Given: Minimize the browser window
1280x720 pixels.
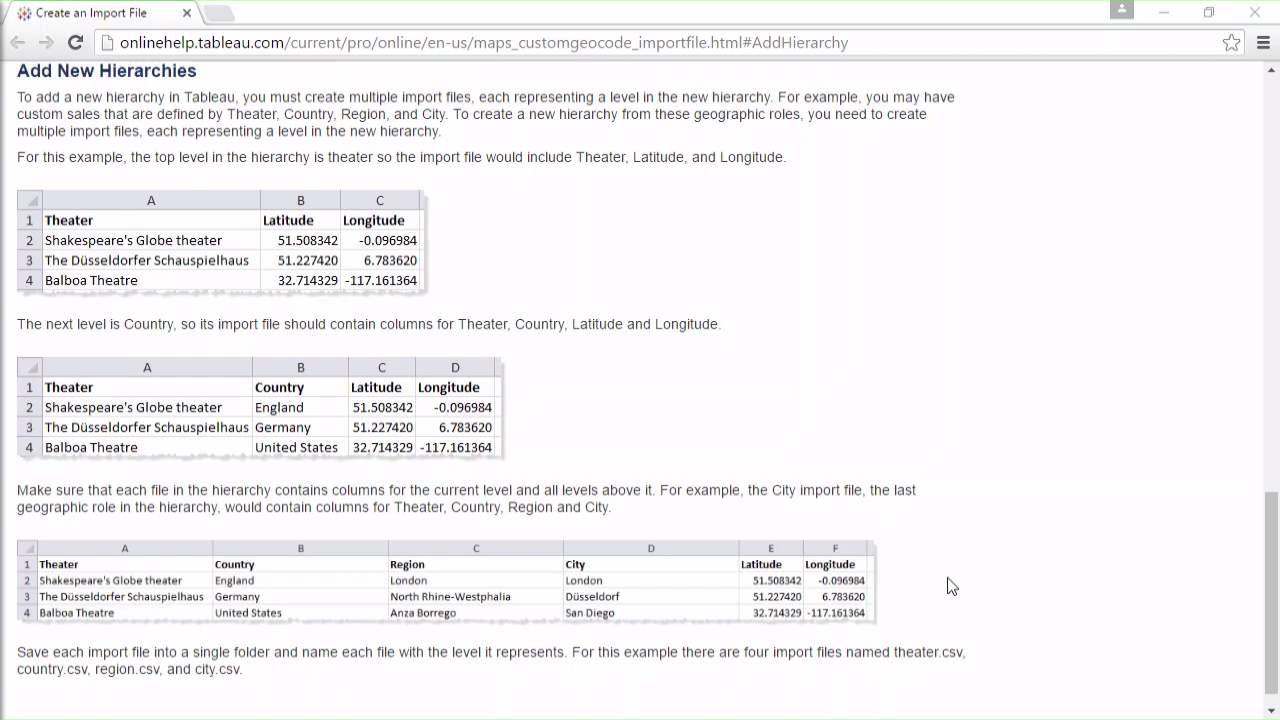Looking at the screenshot, I should point(1163,12).
